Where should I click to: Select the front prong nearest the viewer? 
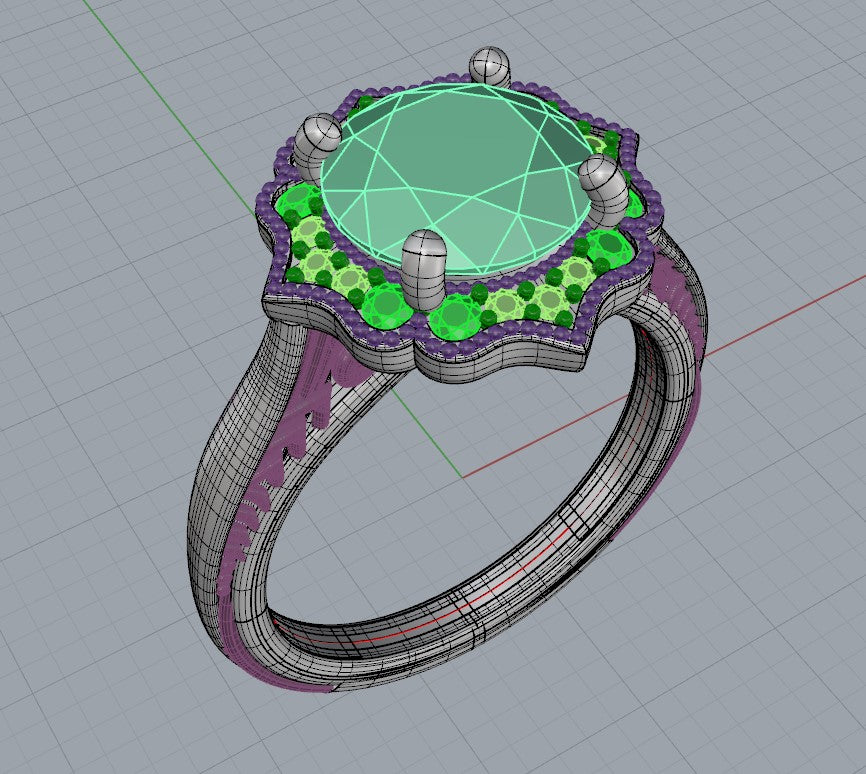point(424,264)
